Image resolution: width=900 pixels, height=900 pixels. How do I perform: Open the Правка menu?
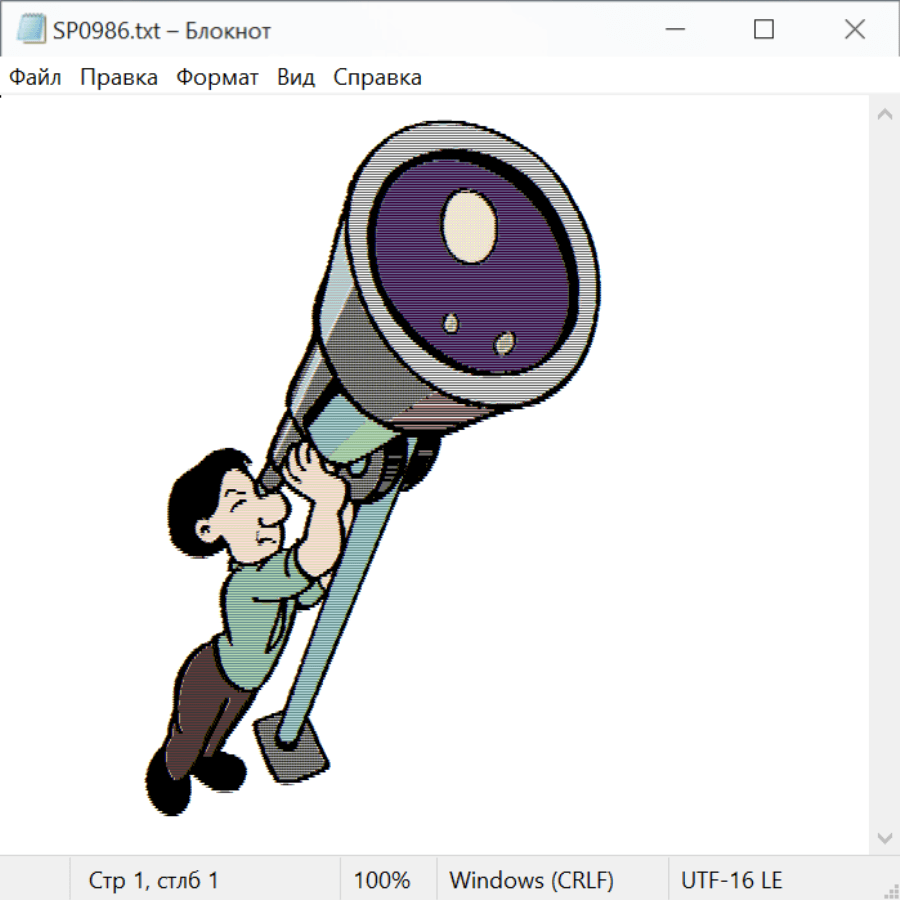point(119,78)
